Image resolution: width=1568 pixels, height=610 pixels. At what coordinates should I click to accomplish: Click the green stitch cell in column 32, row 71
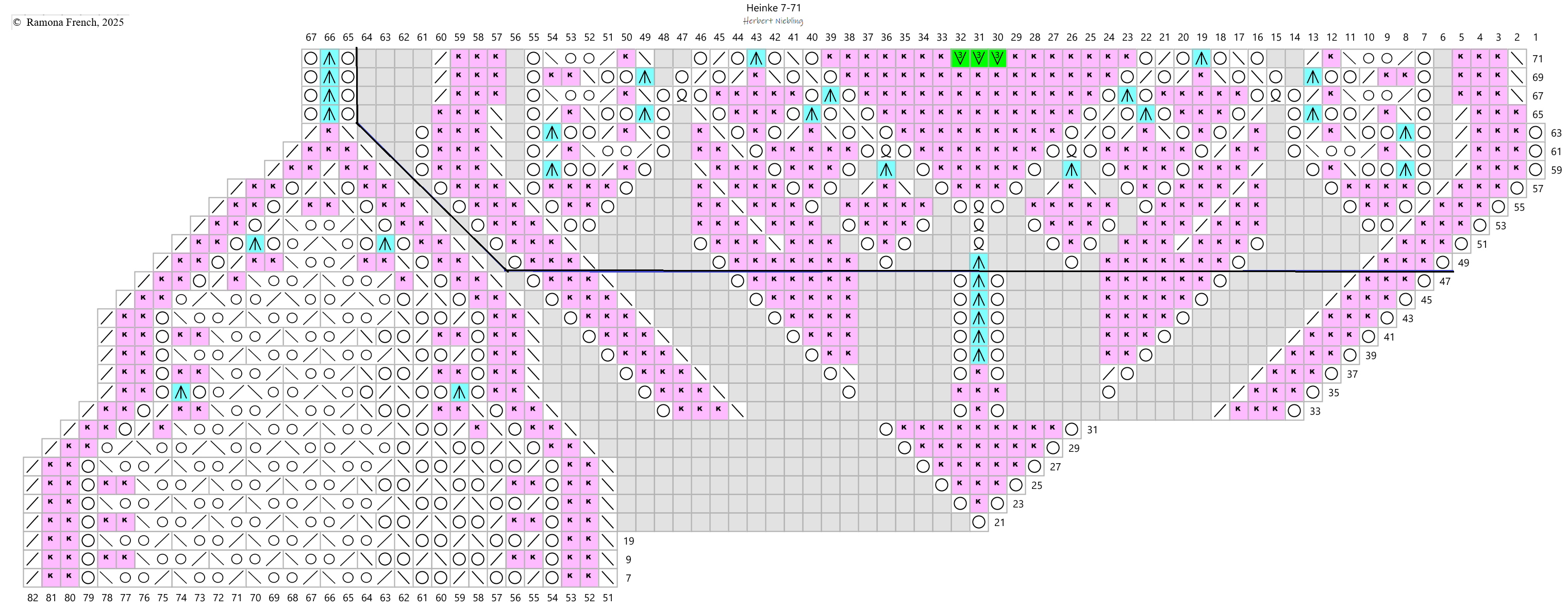pos(960,58)
